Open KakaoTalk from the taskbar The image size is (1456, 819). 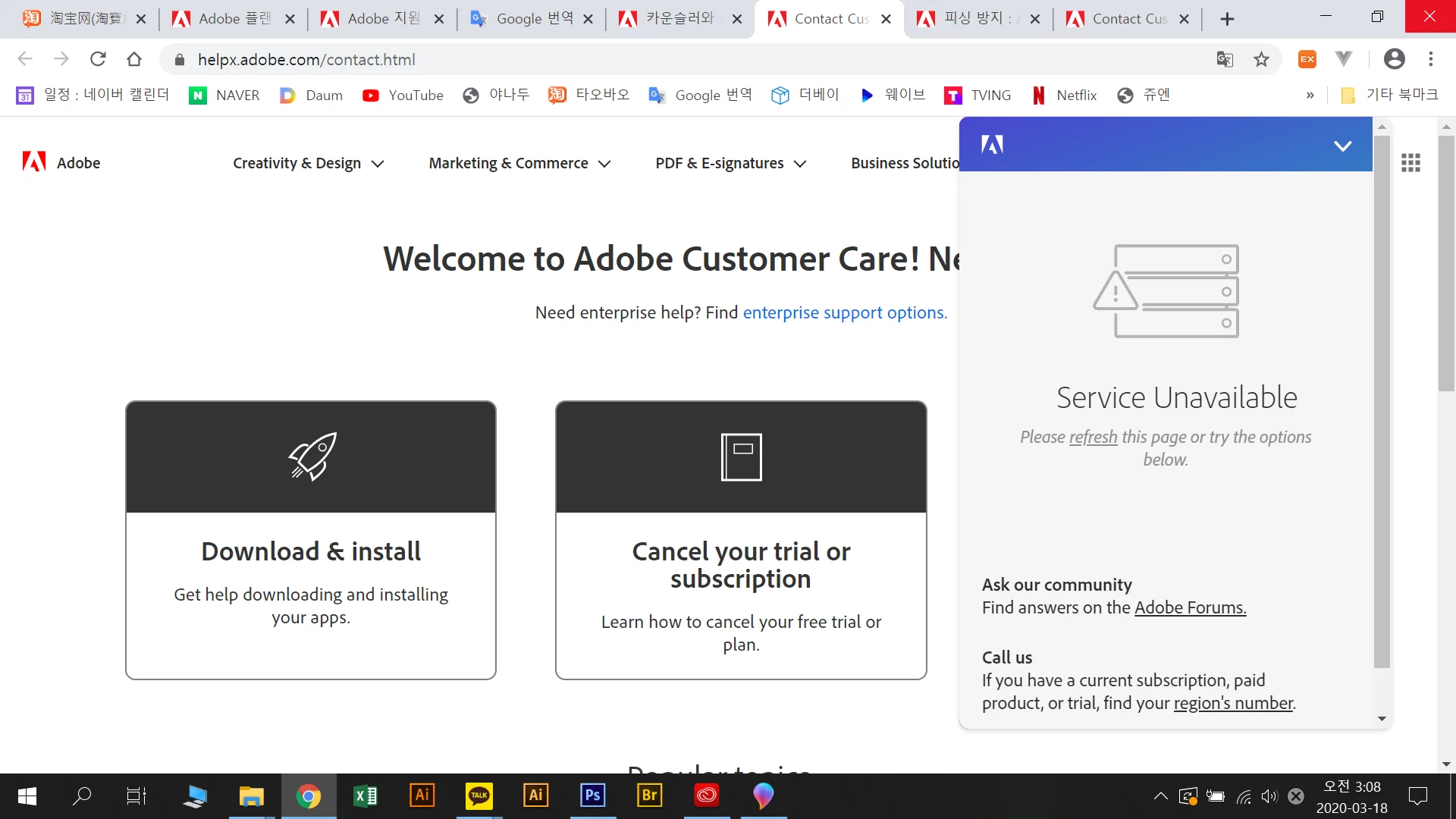point(479,795)
